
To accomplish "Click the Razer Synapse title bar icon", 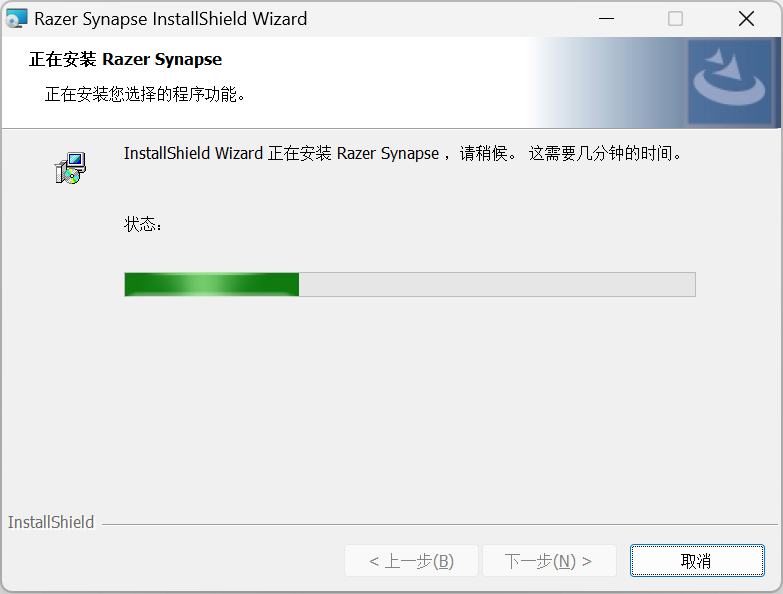I will [16, 18].
